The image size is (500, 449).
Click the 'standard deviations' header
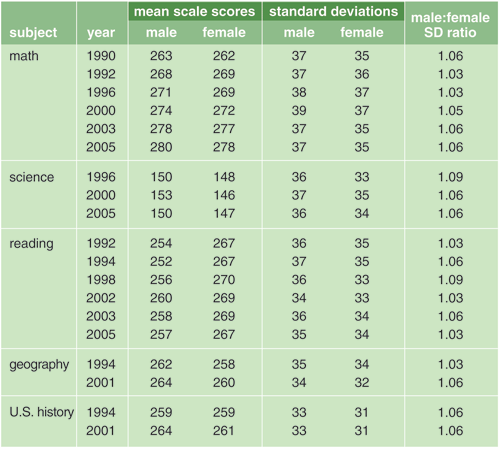tap(333, 11)
